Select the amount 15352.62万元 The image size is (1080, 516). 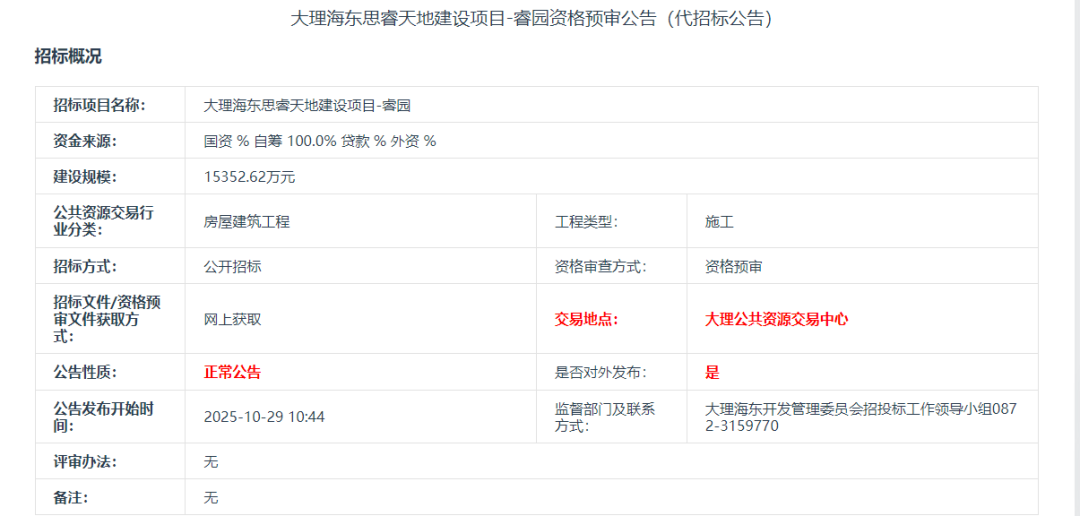point(249,177)
